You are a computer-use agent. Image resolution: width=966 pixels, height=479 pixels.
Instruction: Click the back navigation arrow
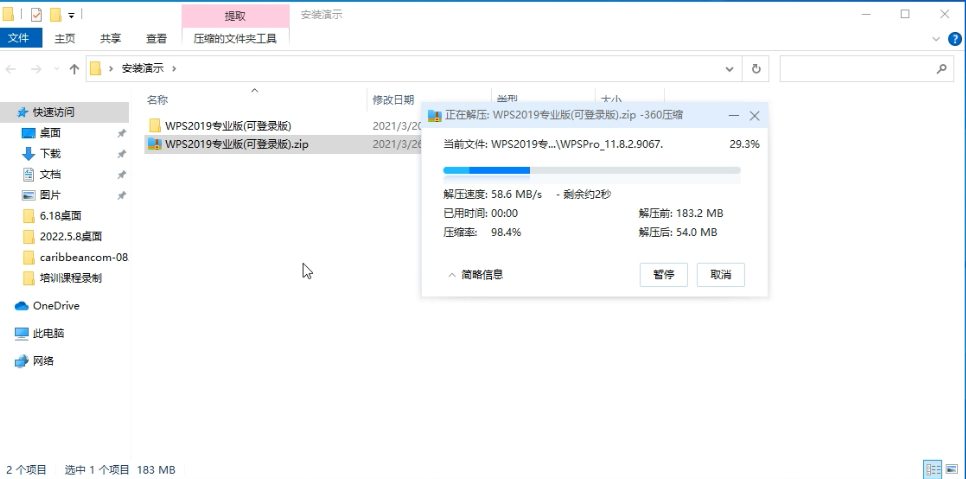[x=10, y=69]
